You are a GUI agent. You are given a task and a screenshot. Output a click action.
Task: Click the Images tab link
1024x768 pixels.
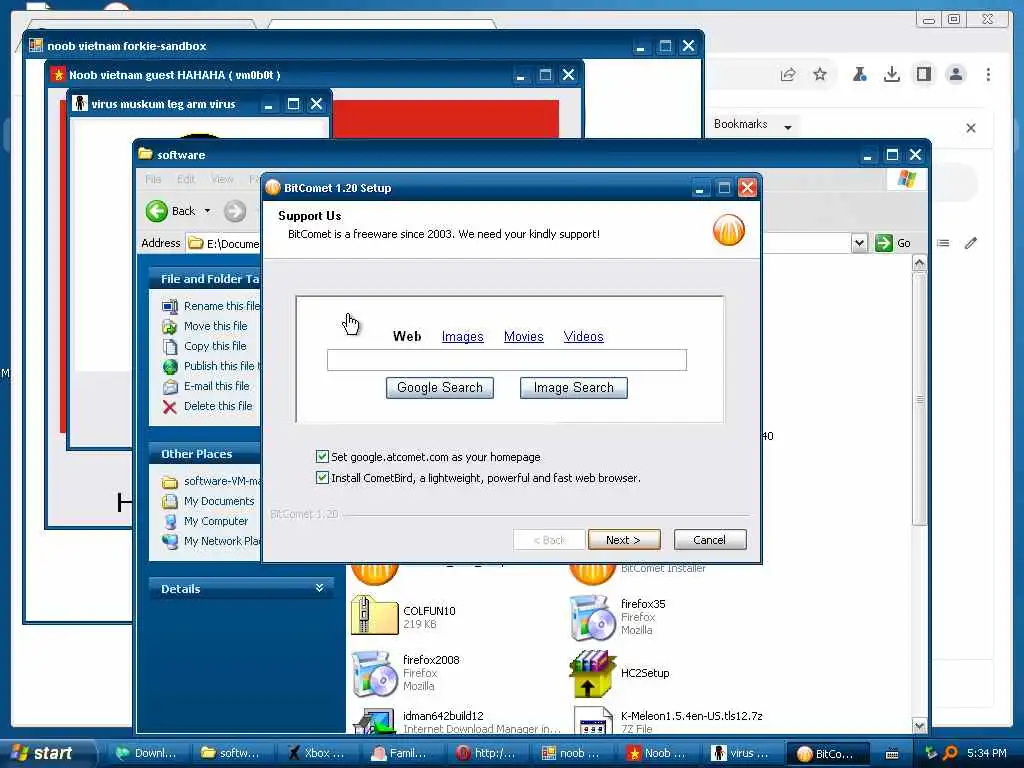pyautogui.click(x=462, y=336)
